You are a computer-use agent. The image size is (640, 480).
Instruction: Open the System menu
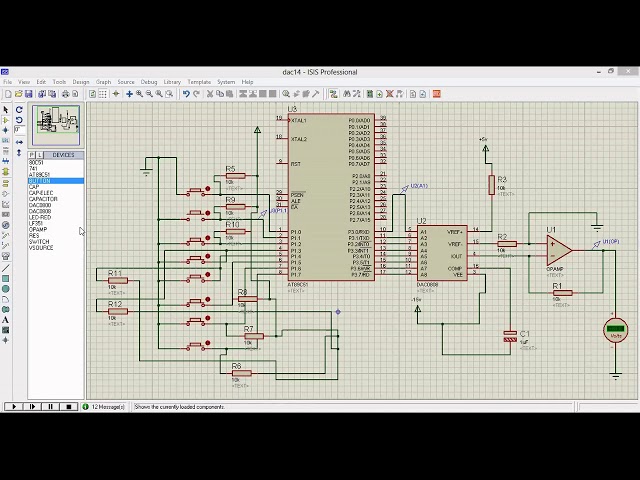pyautogui.click(x=226, y=82)
